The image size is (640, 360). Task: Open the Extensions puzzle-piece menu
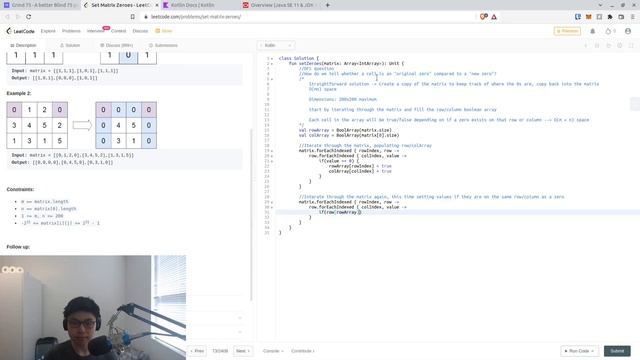tap(610, 17)
